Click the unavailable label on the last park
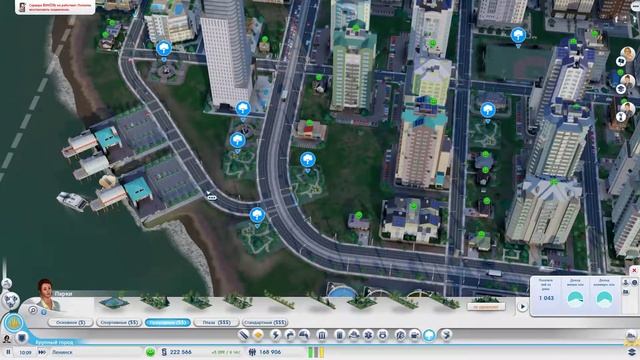The image size is (640, 360). pos(486,307)
